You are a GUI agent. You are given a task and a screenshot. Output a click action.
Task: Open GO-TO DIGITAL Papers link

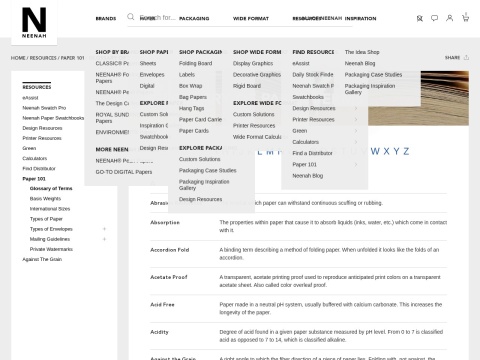point(124,172)
